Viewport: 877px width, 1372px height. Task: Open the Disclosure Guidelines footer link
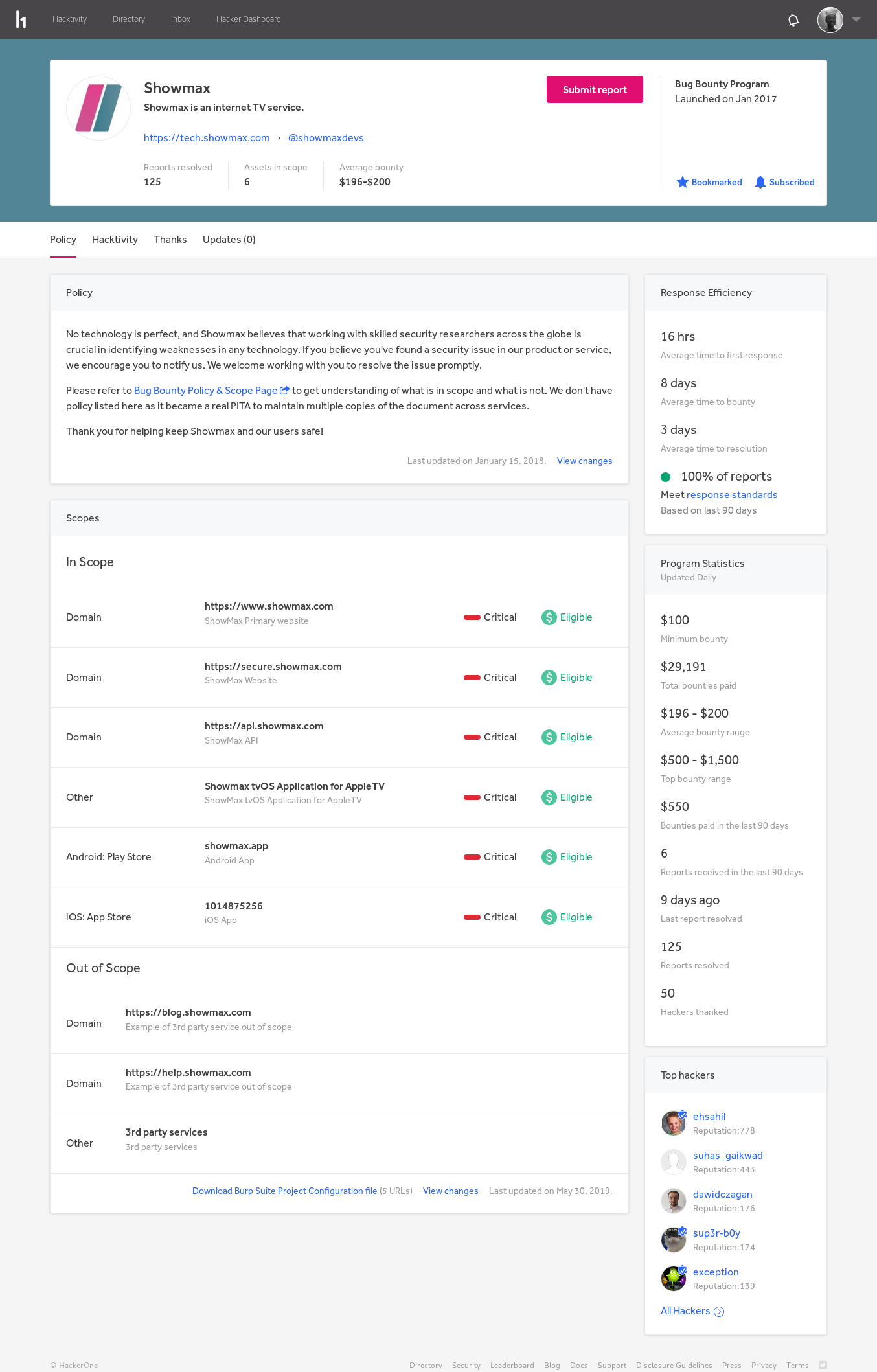674,1366
